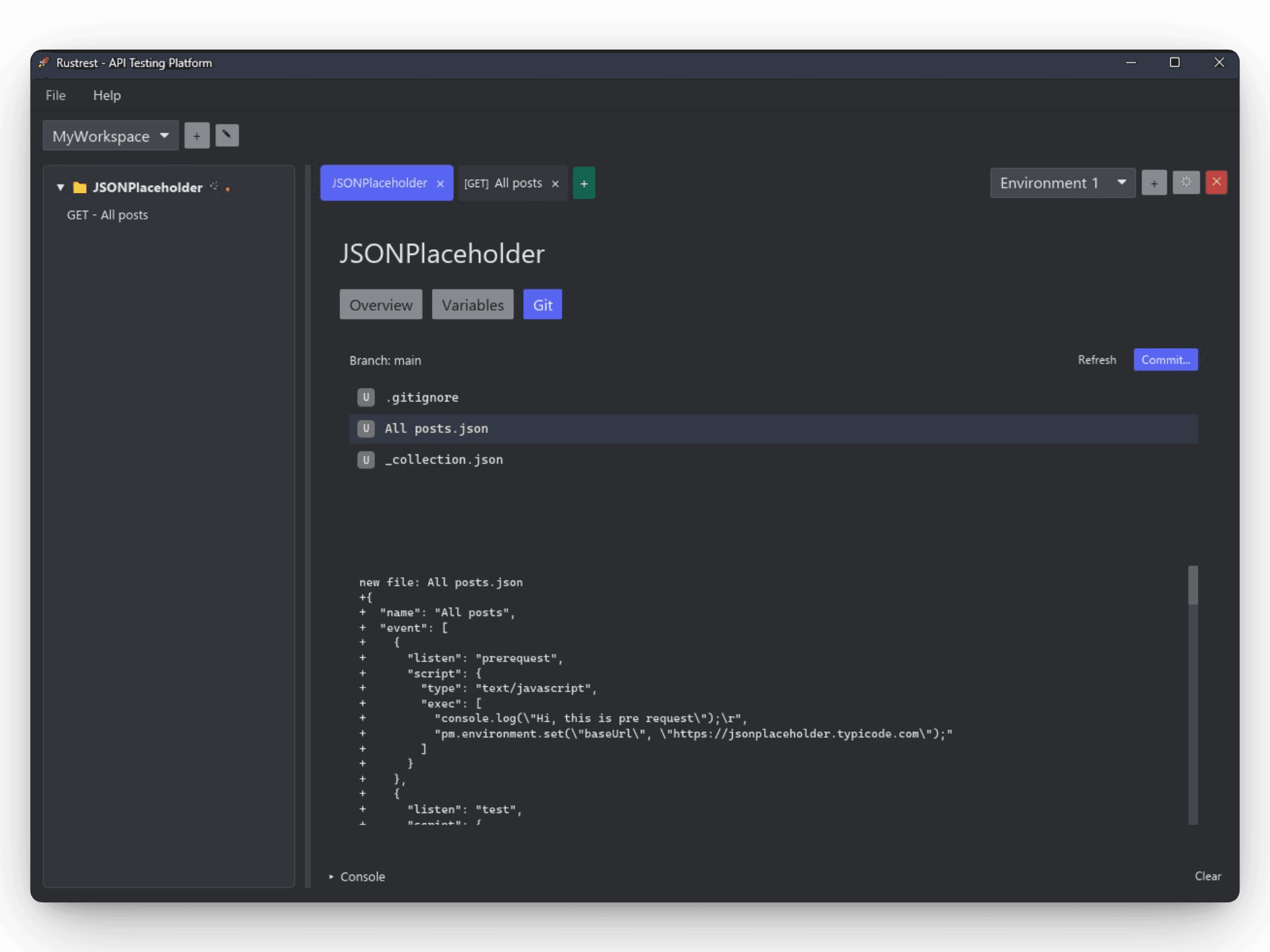Click the JSONPlaceholder folder icon
The width and height of the screenshot is (1270, 952).
pos(80,188)
